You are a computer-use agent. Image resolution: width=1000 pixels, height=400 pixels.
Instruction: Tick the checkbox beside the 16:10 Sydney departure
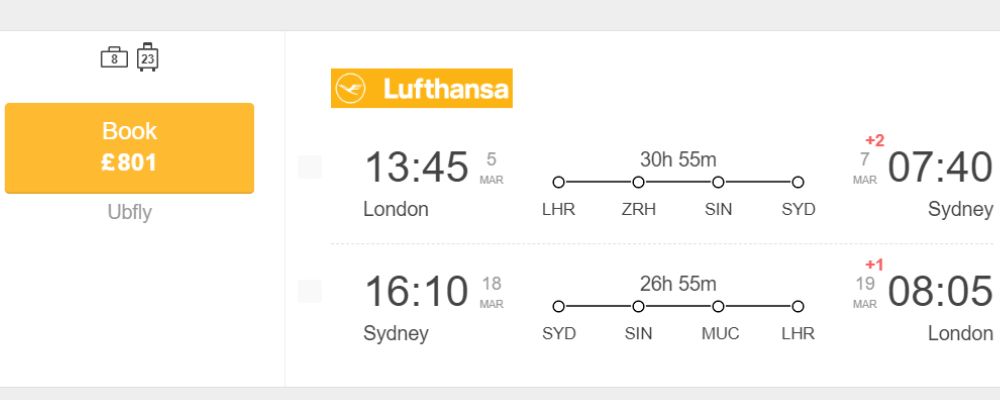310,291
